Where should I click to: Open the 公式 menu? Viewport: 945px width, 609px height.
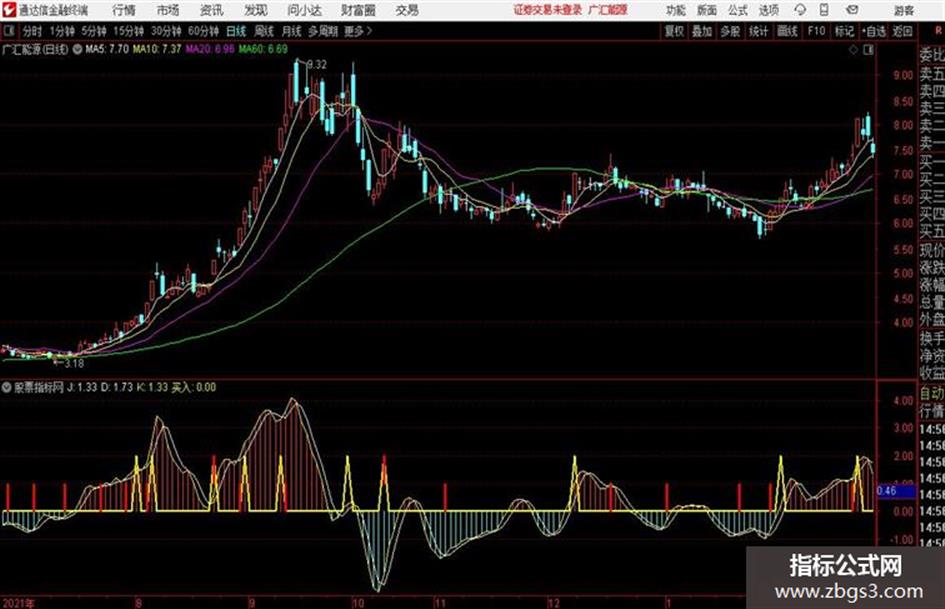[x=738, y=10]
